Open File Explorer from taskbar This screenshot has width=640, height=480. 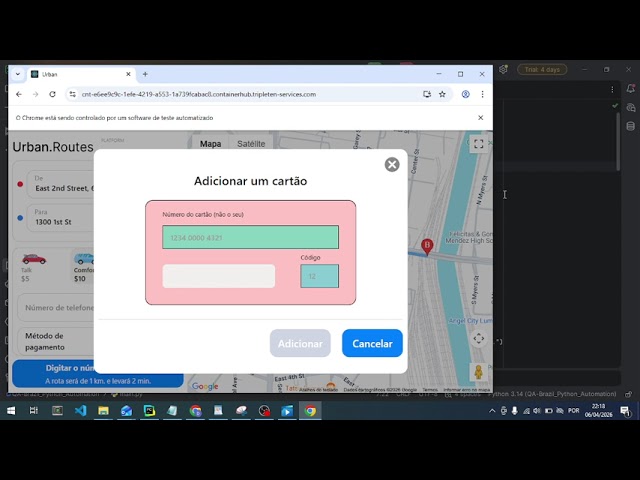click(x=103, y=411)
